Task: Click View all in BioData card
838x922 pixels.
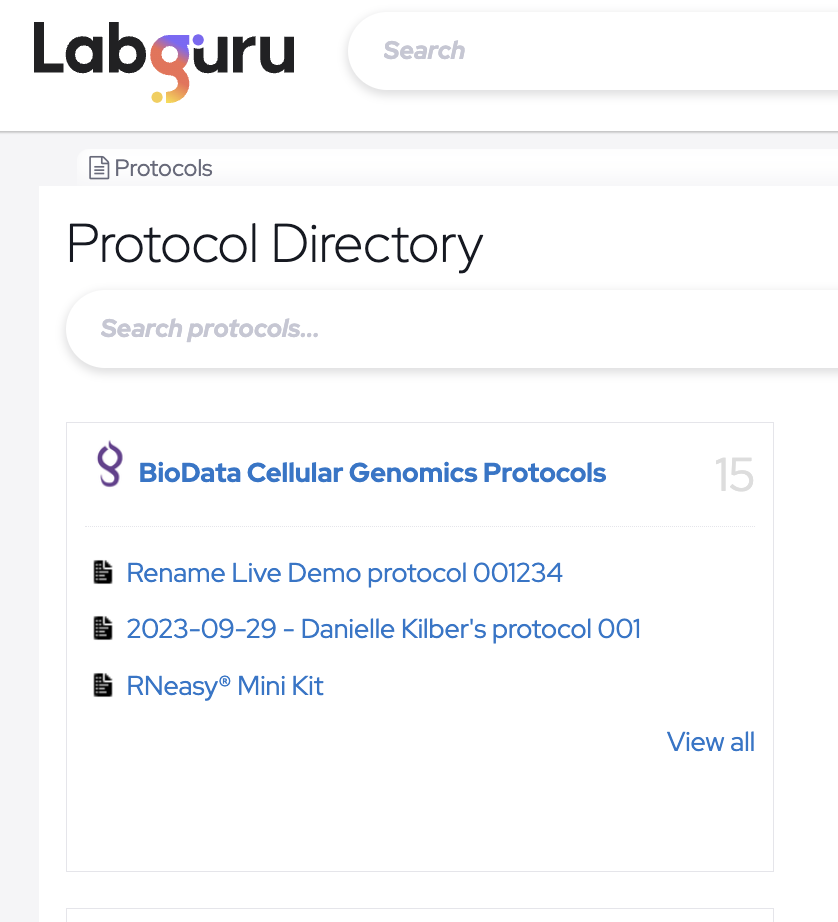Action: pos(710,742)
